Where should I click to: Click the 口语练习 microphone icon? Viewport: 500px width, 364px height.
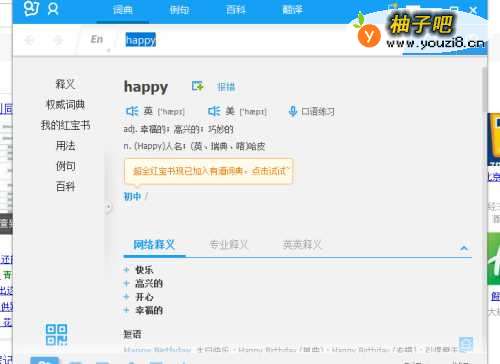[x=293, y=111]
